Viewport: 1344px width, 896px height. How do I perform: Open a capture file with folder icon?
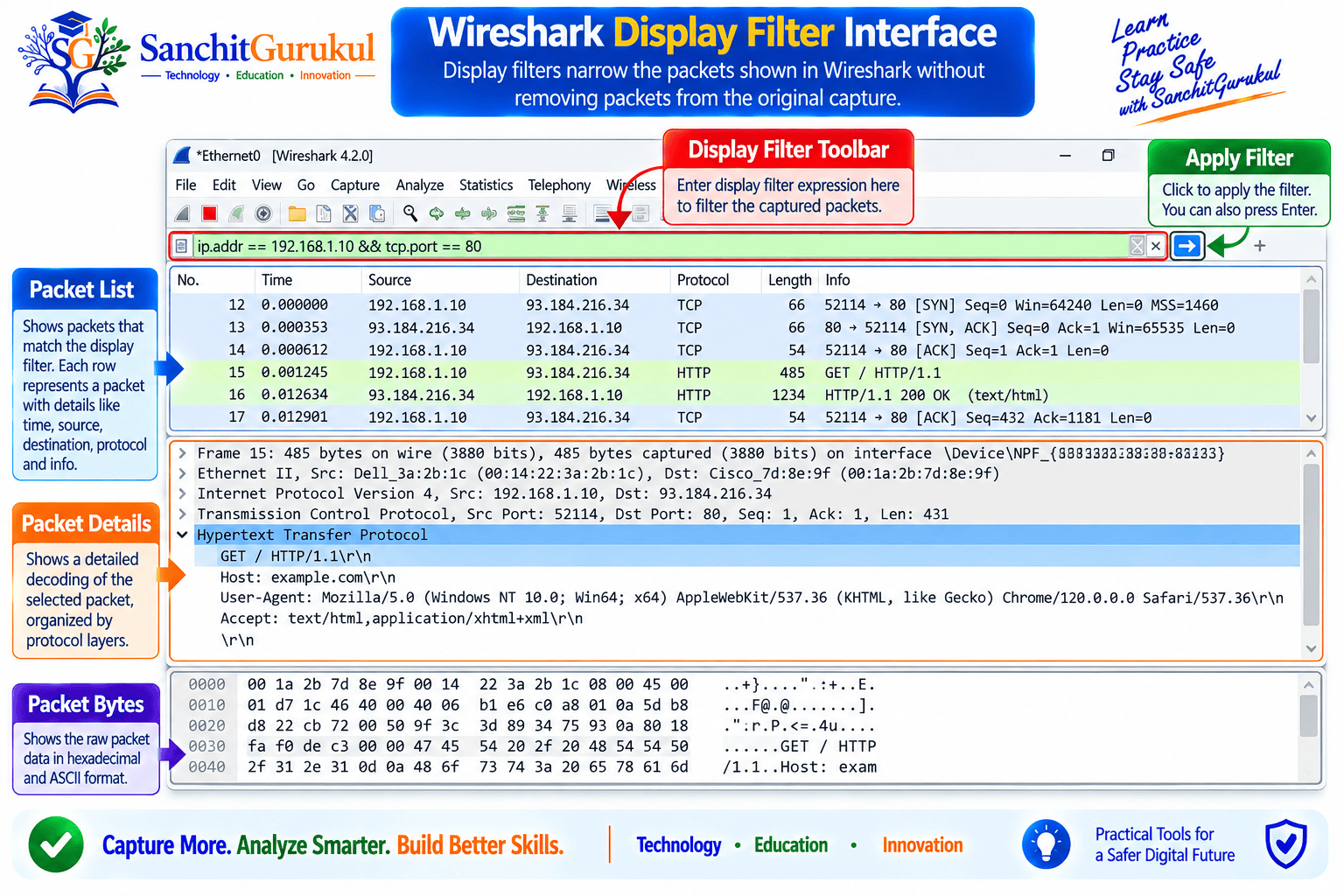tap(297, 213)
